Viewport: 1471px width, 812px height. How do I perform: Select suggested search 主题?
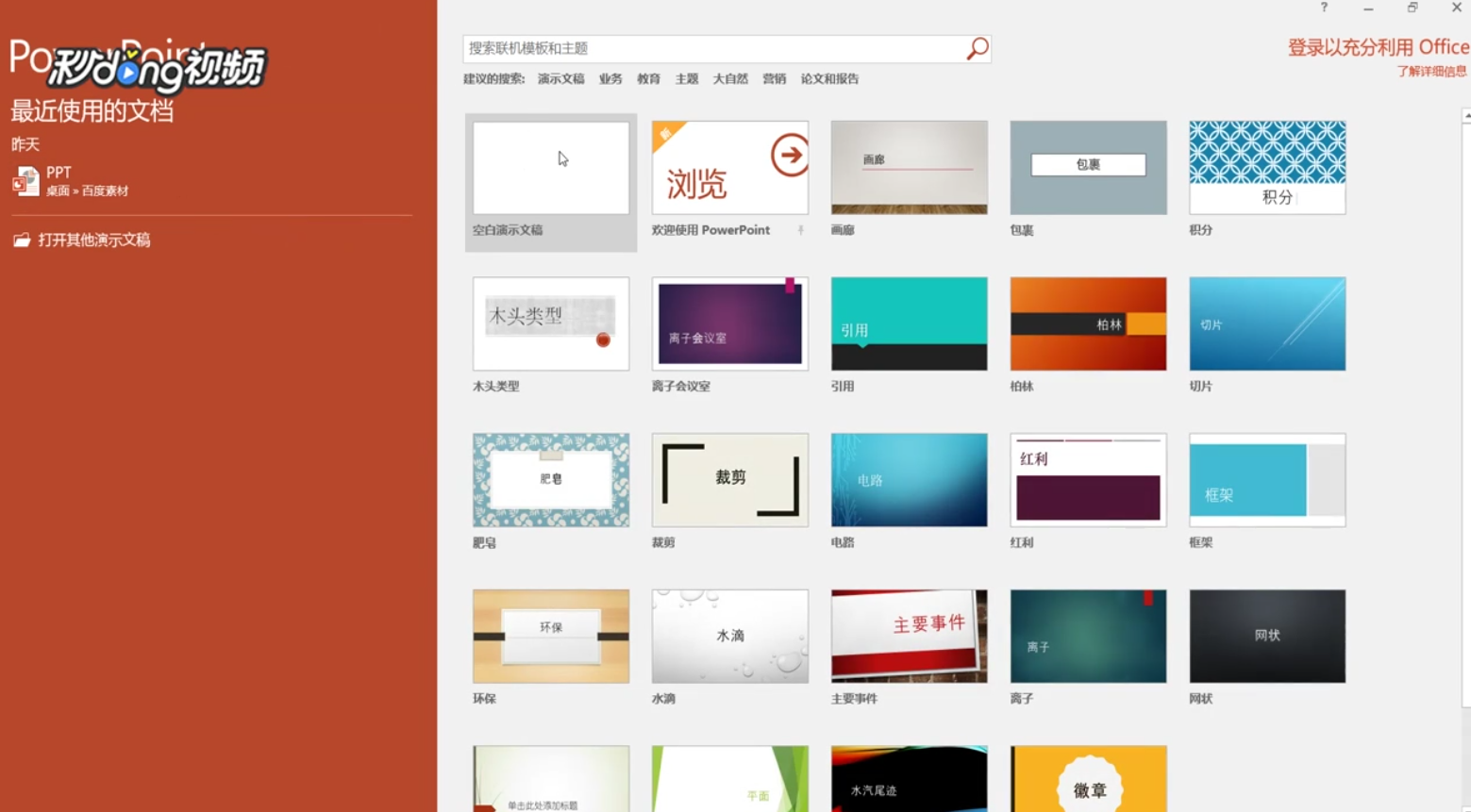tap(687, 79)
